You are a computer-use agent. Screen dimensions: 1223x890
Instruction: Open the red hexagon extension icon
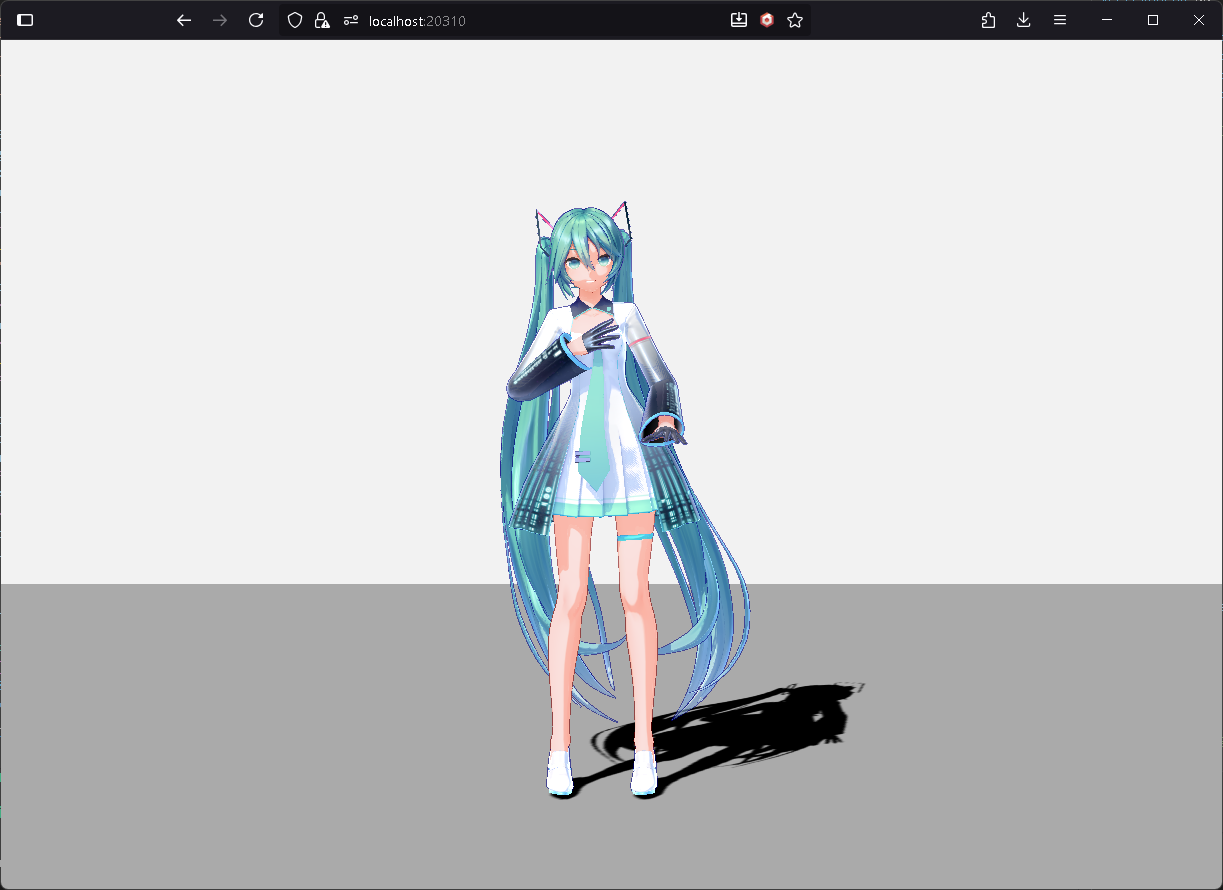click(767, 20)
